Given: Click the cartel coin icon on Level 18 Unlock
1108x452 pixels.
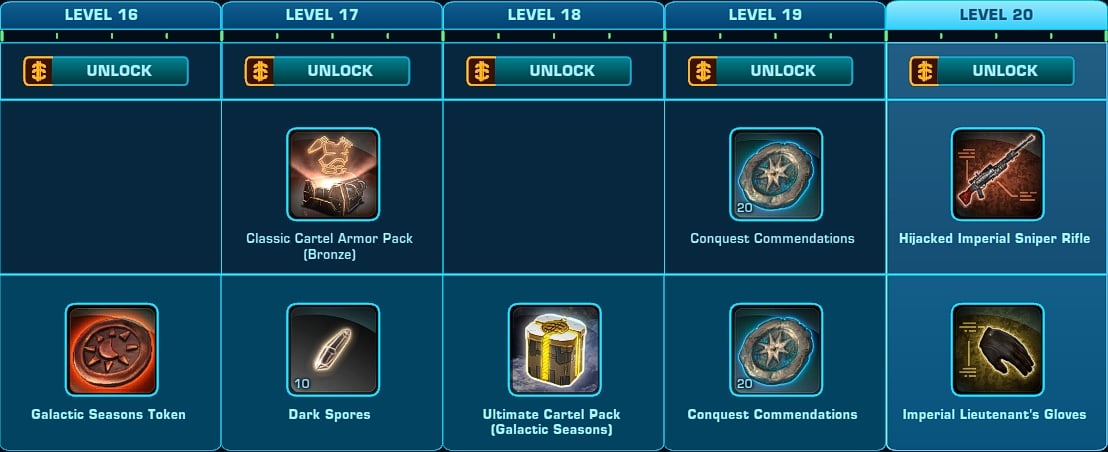Looking at the screenshot, I should [x=481, y=71].
